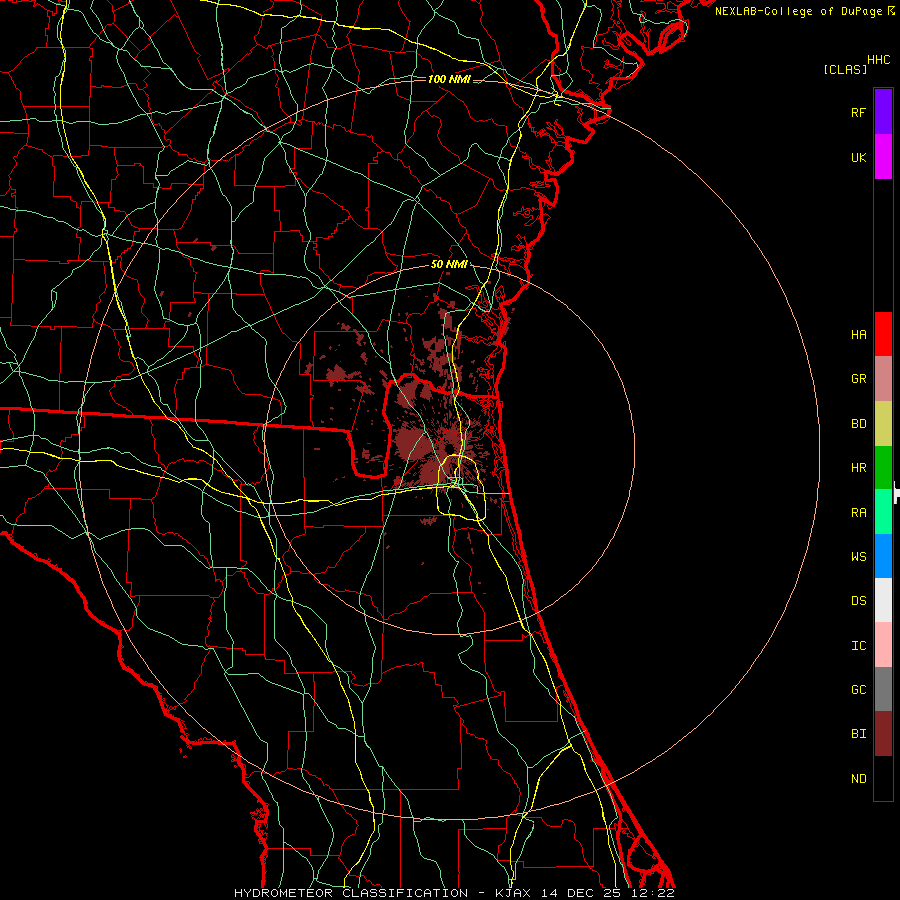900x900 pixels.
Task: Click the HR legend label
Action: [x=858, y=468]
